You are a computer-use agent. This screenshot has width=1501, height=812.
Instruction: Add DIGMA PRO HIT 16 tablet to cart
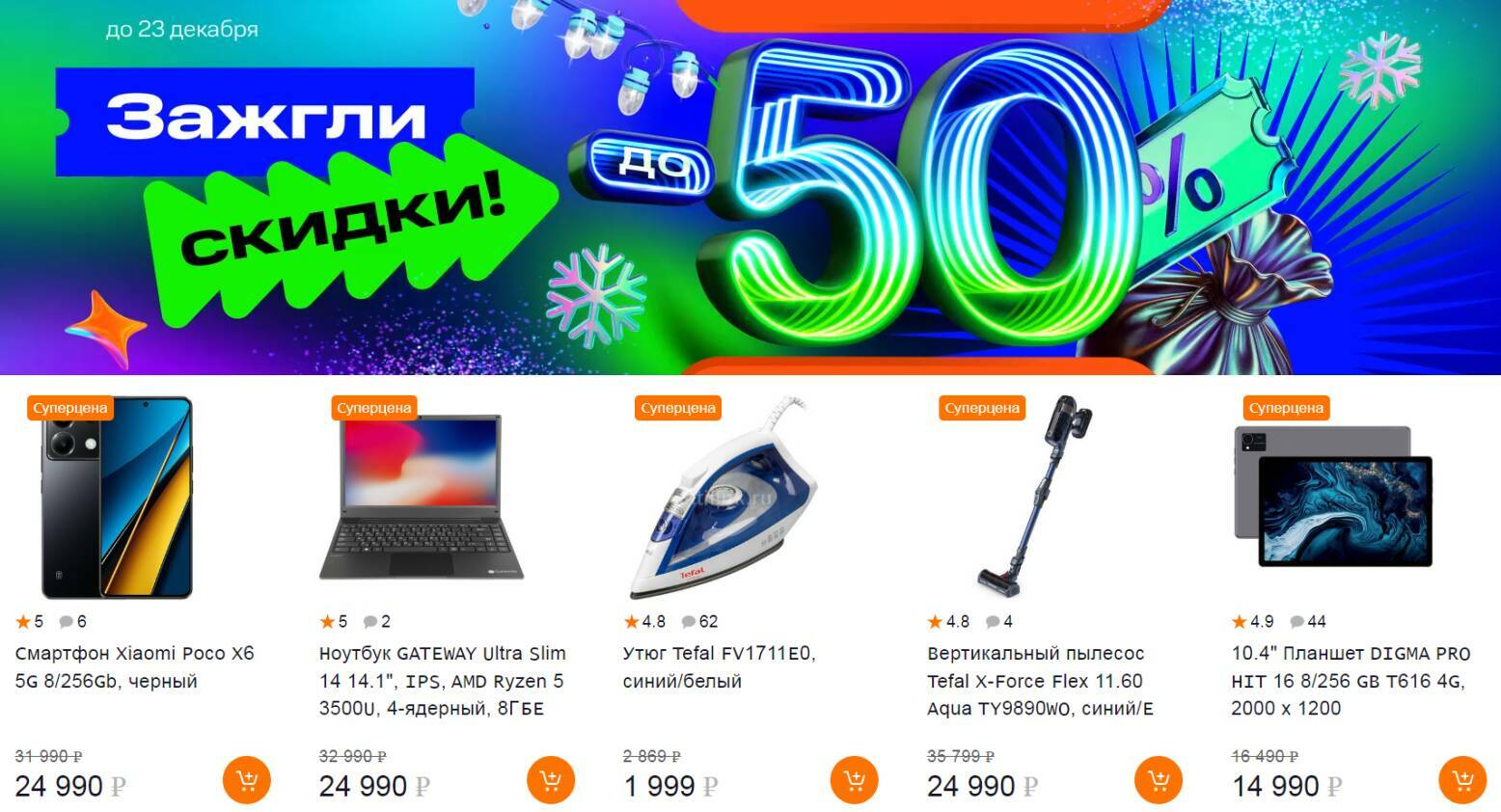(1462, 780)
